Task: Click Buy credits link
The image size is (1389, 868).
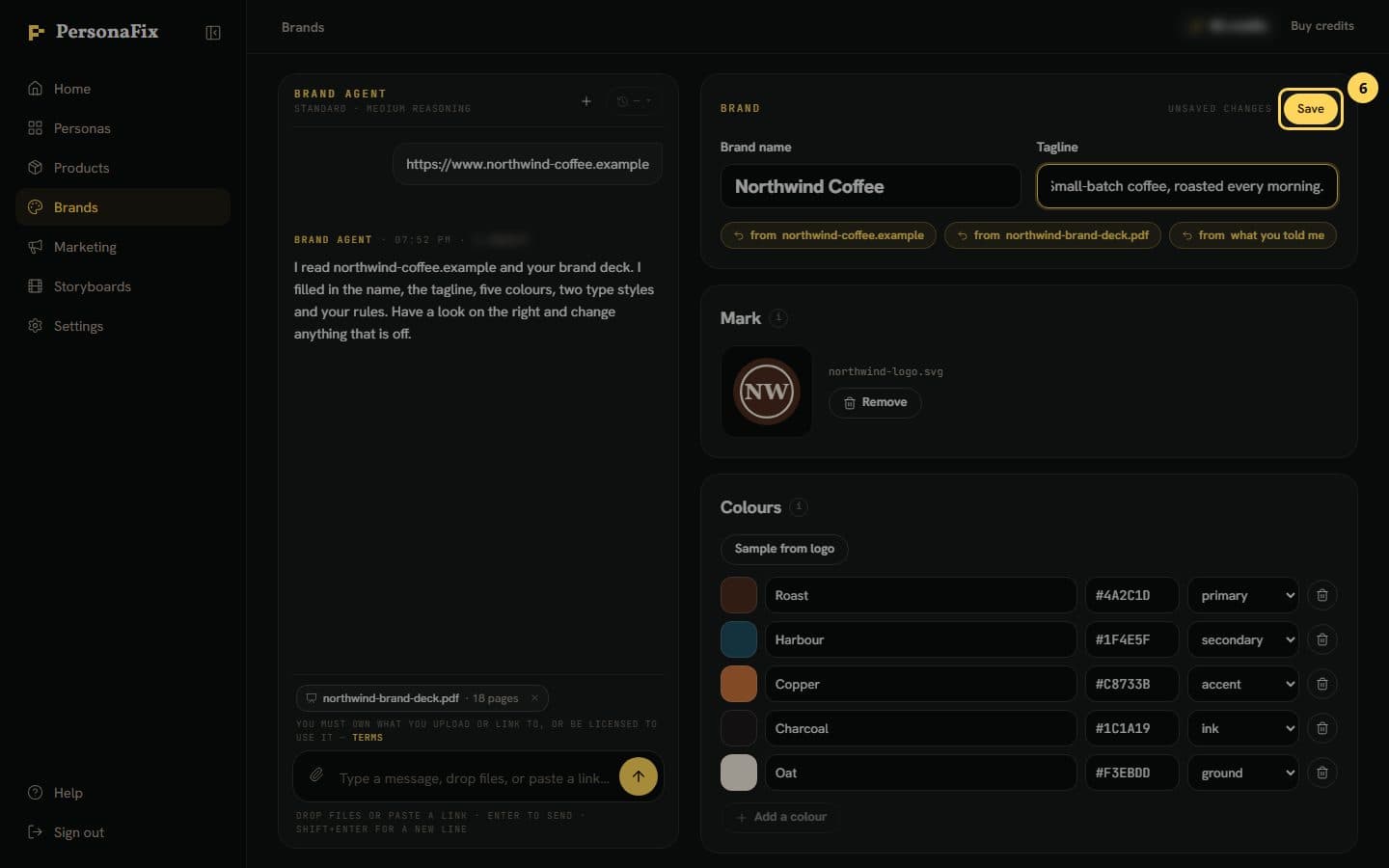Action: pyautogui.click(x=1321, y=26)
